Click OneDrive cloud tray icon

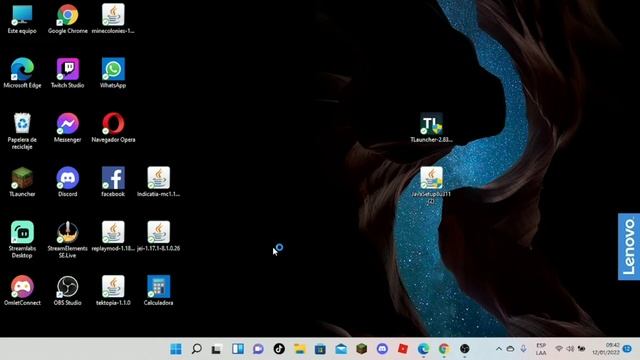(511, 349)
